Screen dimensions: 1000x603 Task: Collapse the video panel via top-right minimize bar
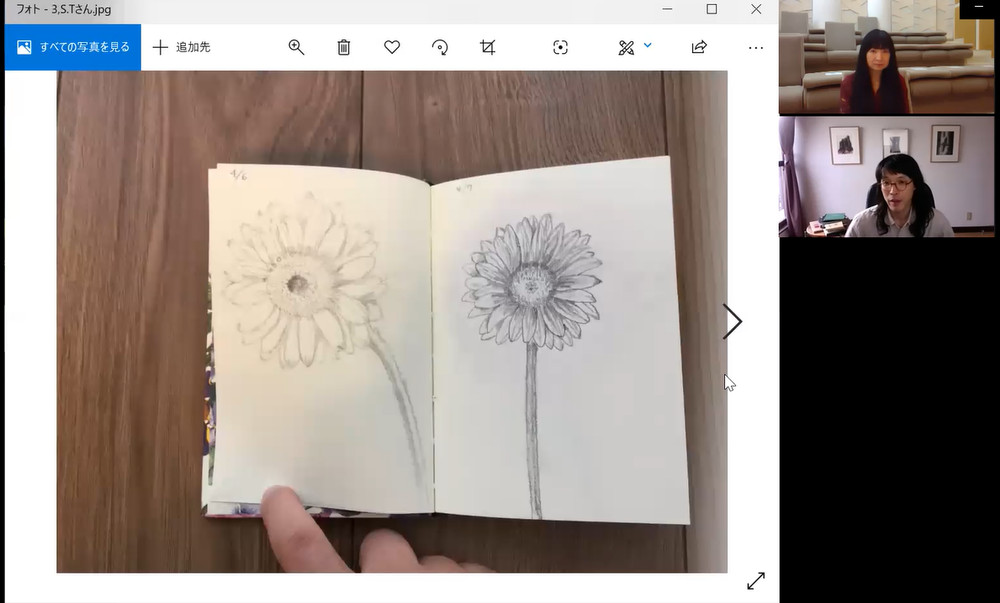click(x=979, y=8)
